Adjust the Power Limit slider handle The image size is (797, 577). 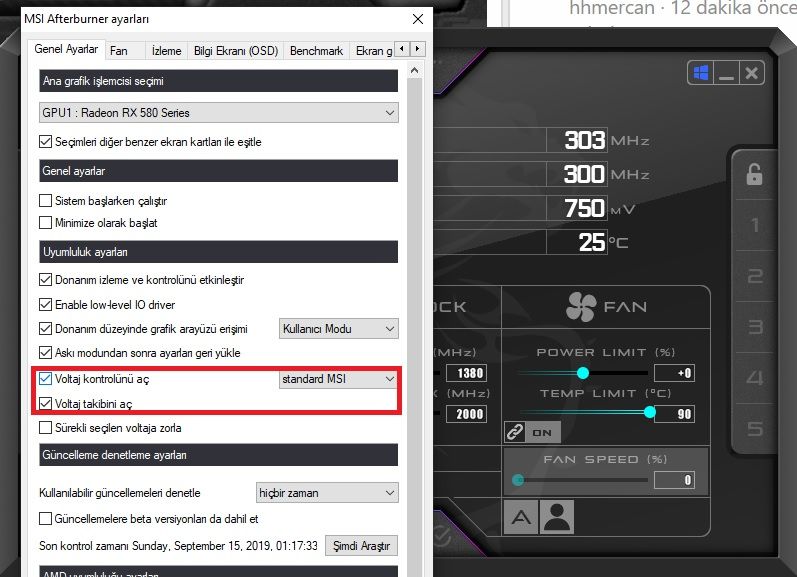tap(583, 373)
